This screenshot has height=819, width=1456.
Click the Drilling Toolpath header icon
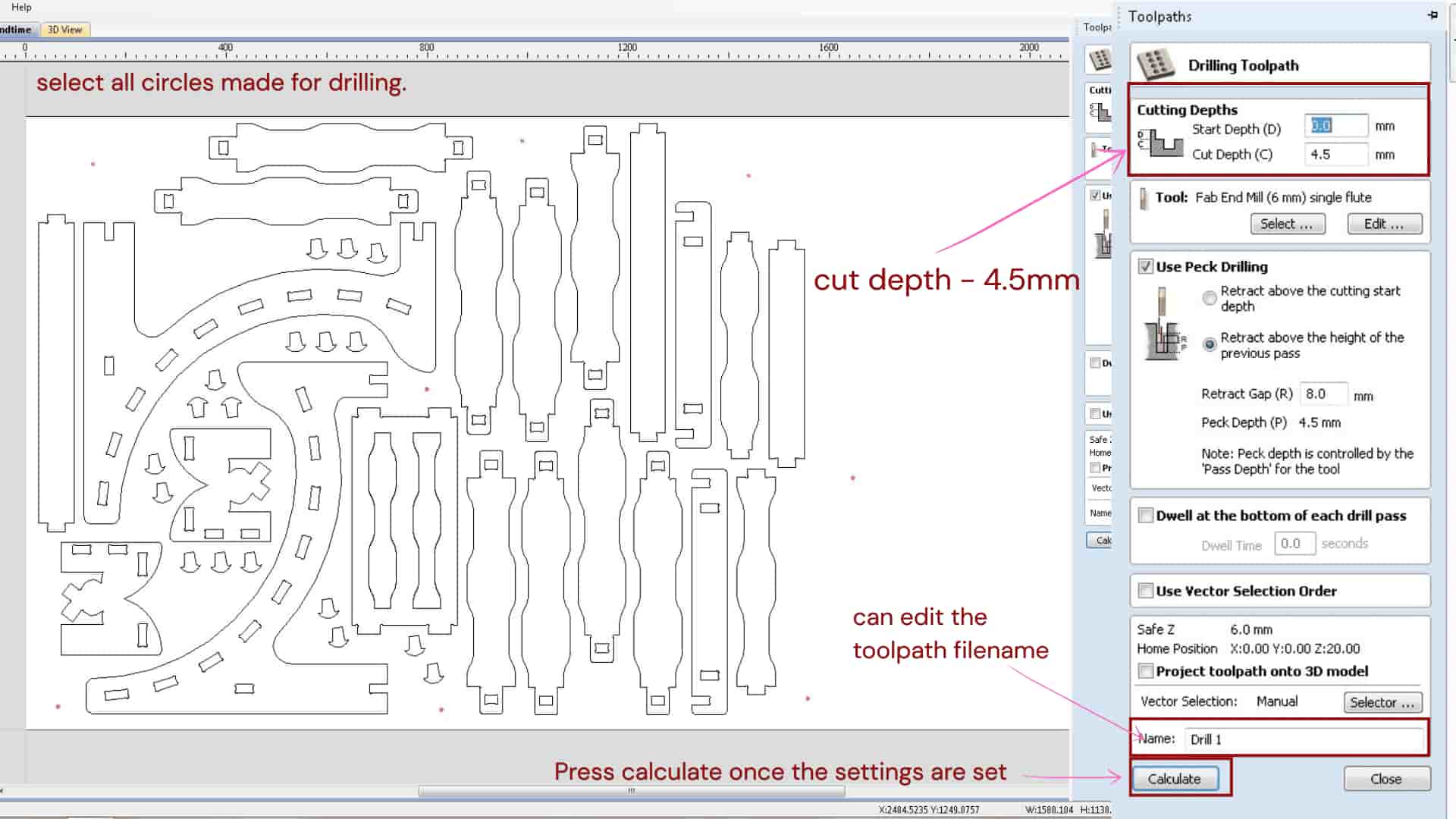(x=1155, y=64)
